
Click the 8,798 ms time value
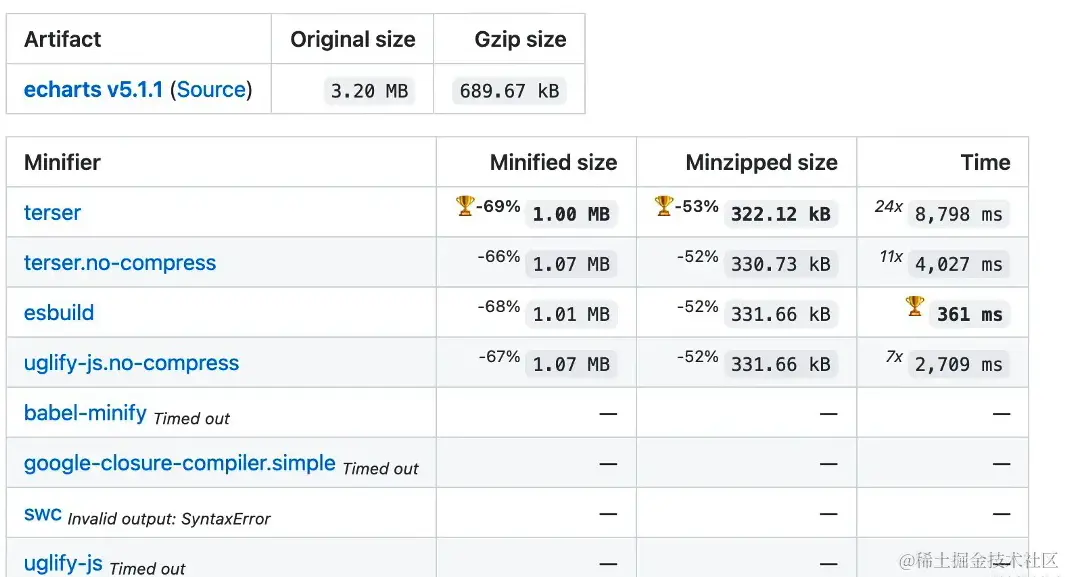[x=958, y=214]
